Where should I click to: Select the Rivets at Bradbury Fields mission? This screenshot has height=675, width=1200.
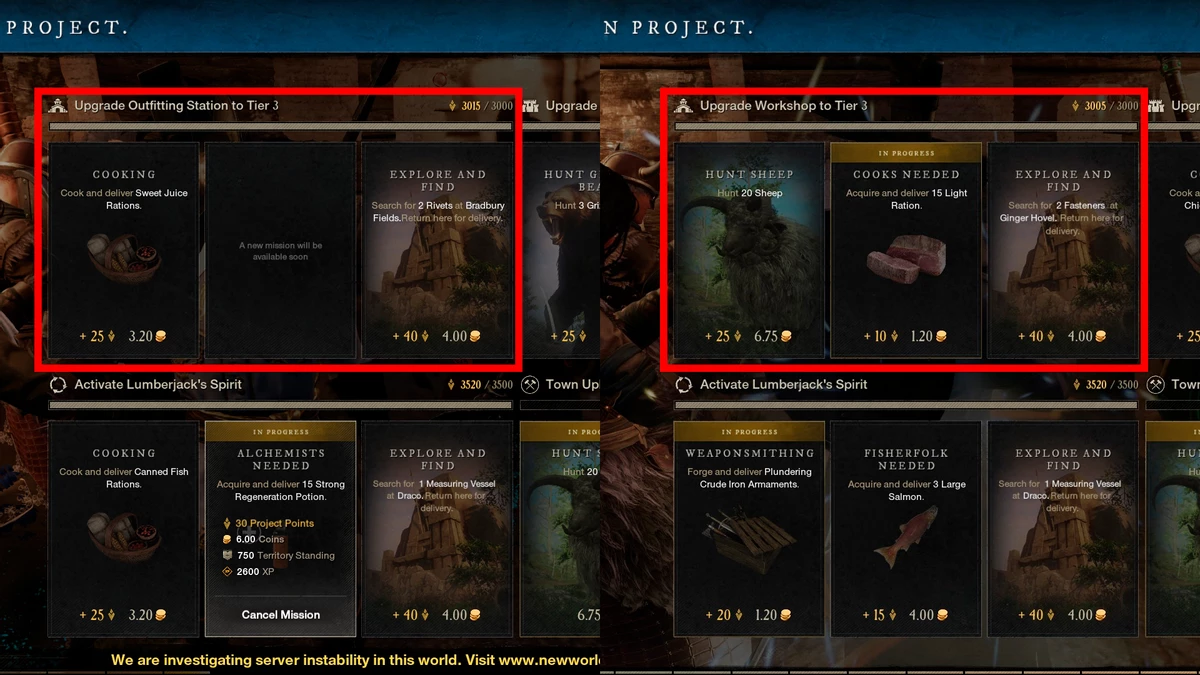tap(437, 250)
